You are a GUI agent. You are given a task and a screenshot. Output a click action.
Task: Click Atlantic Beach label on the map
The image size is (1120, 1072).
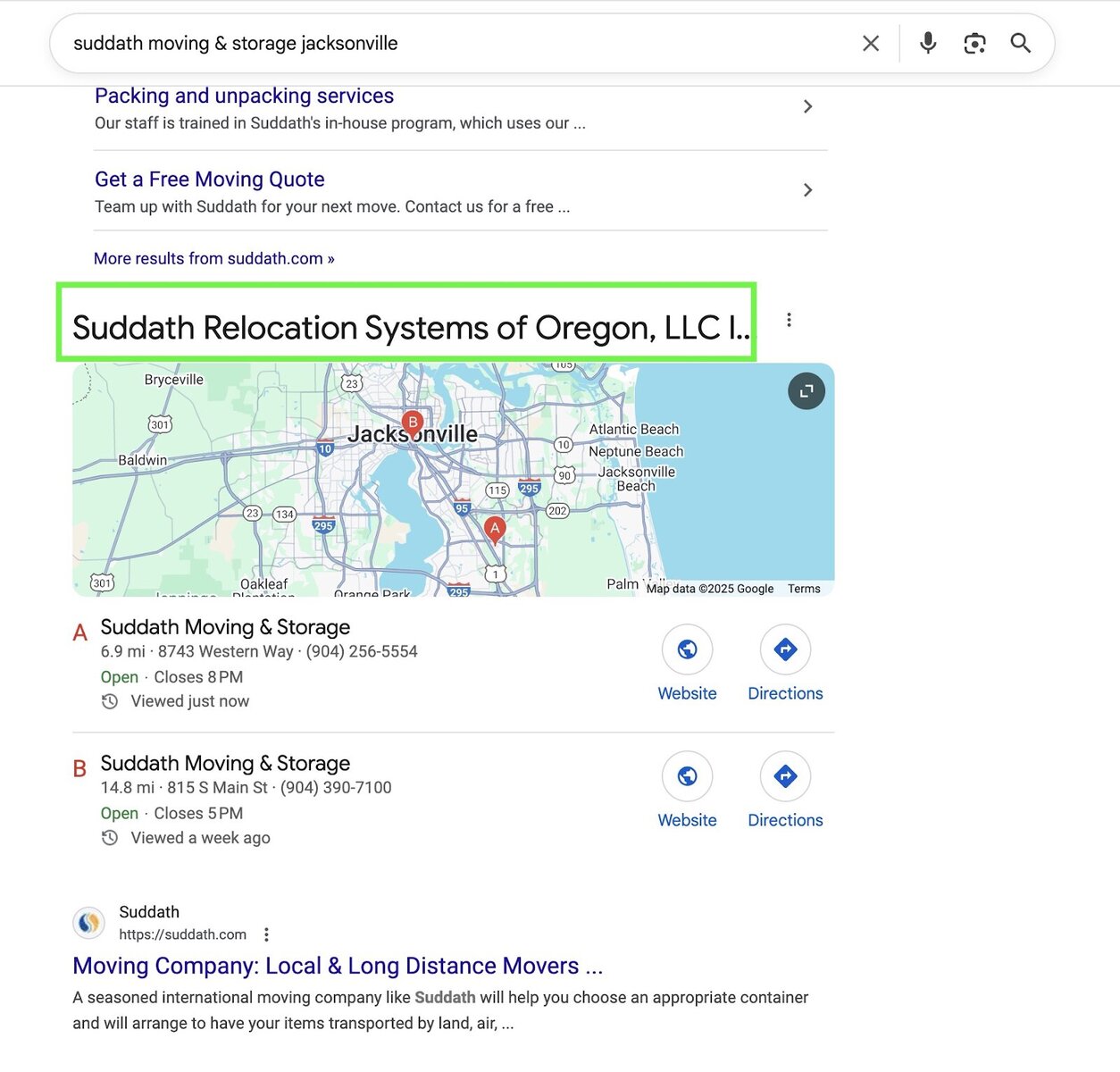click(x=634, y=430)
